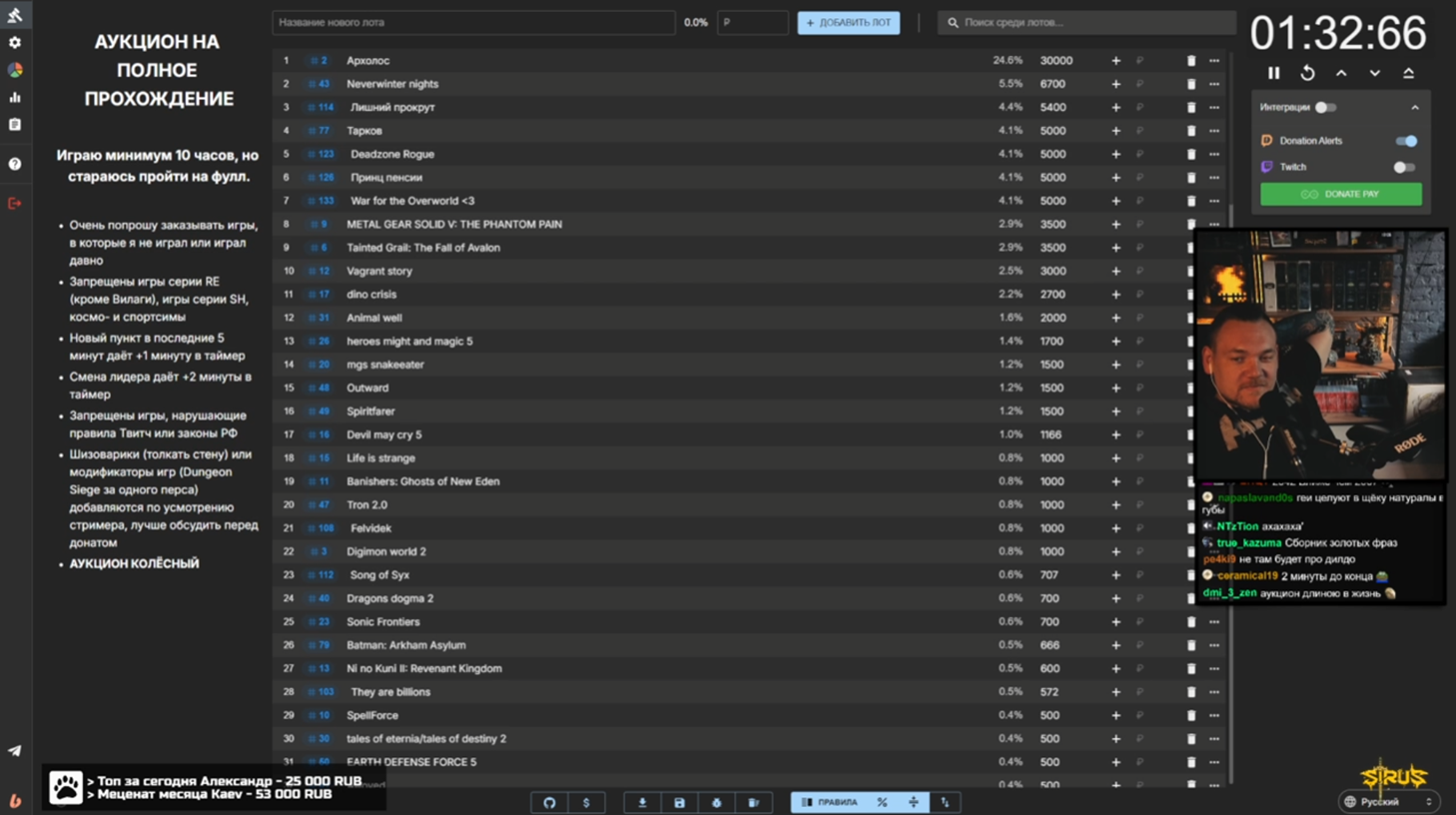Screen dimensions: 1456x815
Task: Click the Tainted Grail: The Fall of Avalon name
Action: 423,248
